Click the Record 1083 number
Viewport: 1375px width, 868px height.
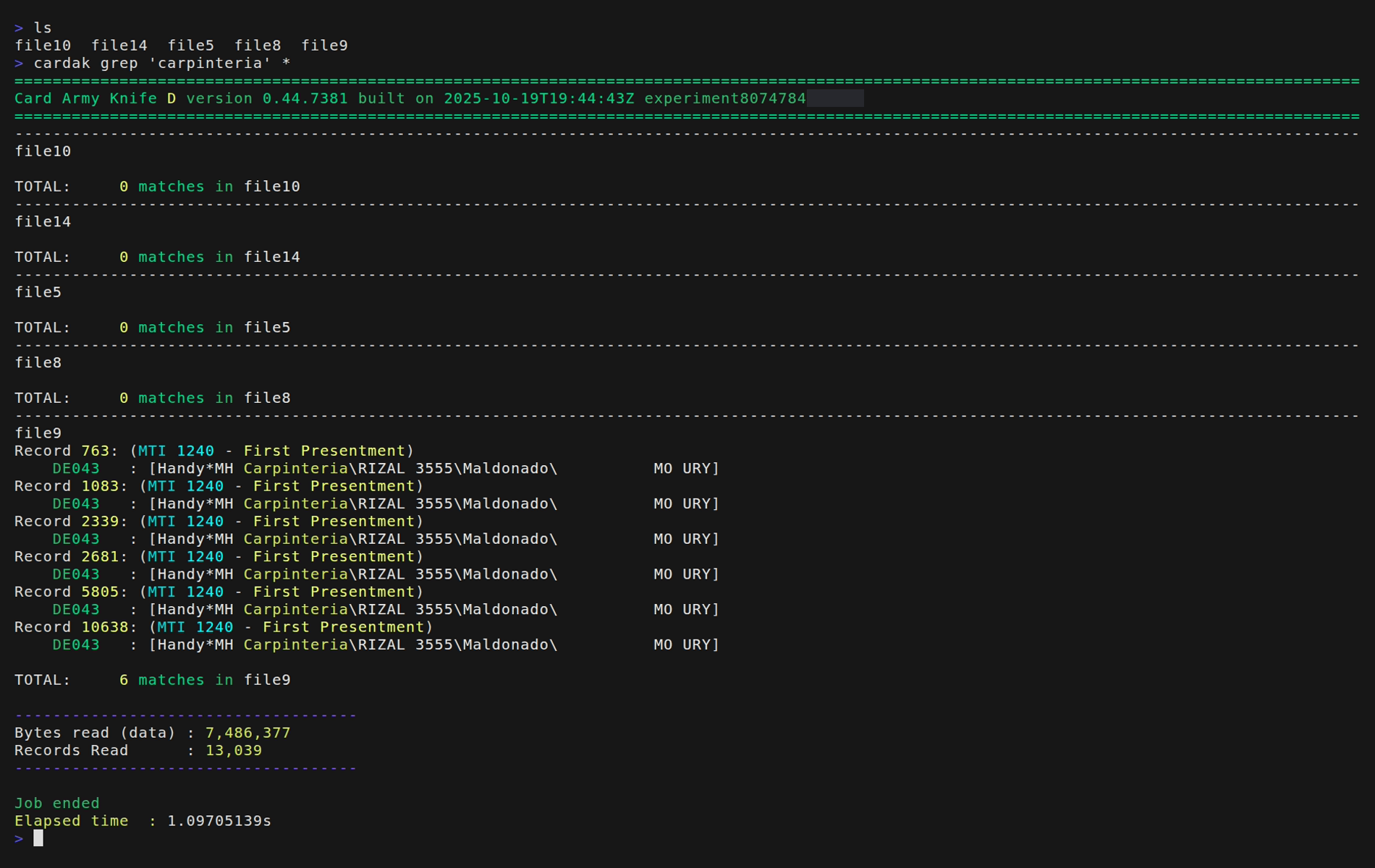(x=100, y=486)
